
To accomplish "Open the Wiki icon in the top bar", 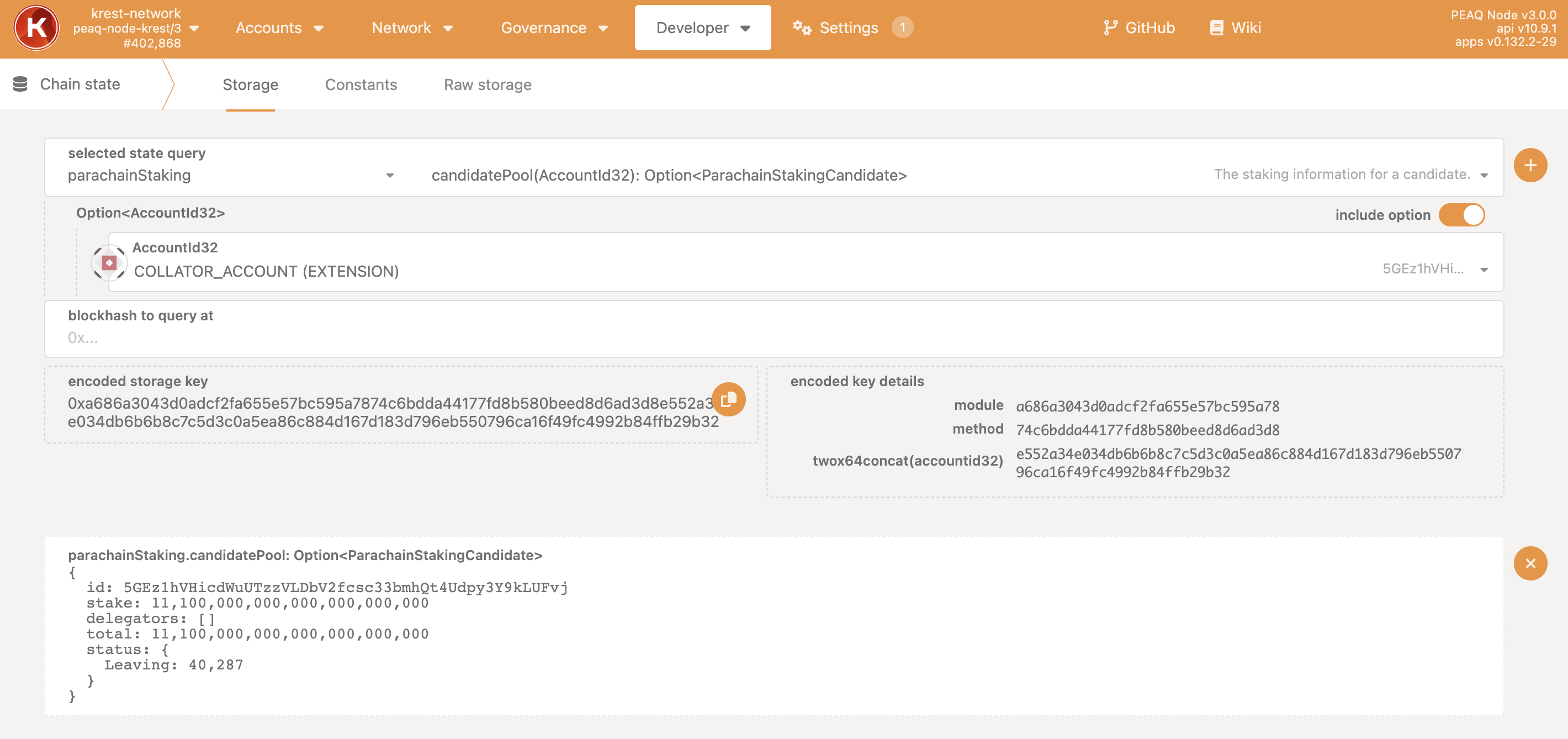I will coord(1216,28).
